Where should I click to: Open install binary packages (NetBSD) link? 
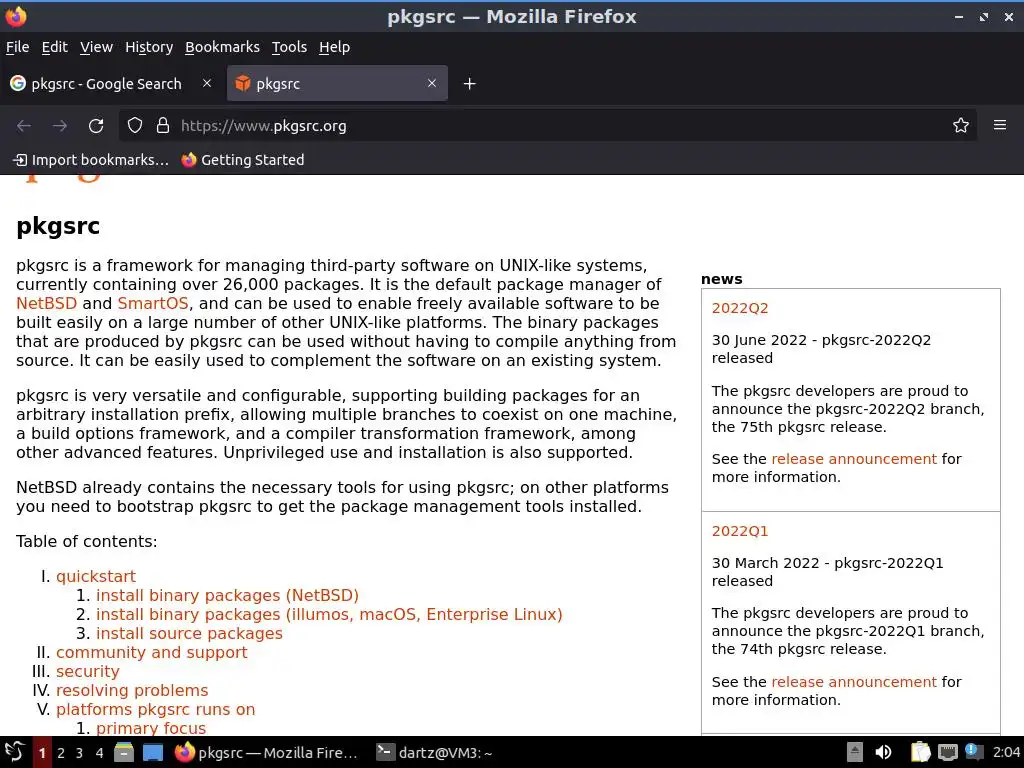point(227,596)
